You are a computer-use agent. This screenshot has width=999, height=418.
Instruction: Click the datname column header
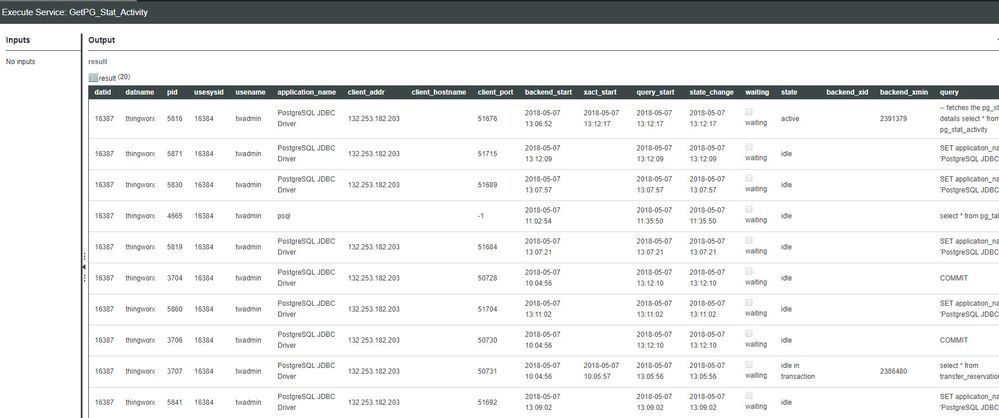(x=140, y=92)
